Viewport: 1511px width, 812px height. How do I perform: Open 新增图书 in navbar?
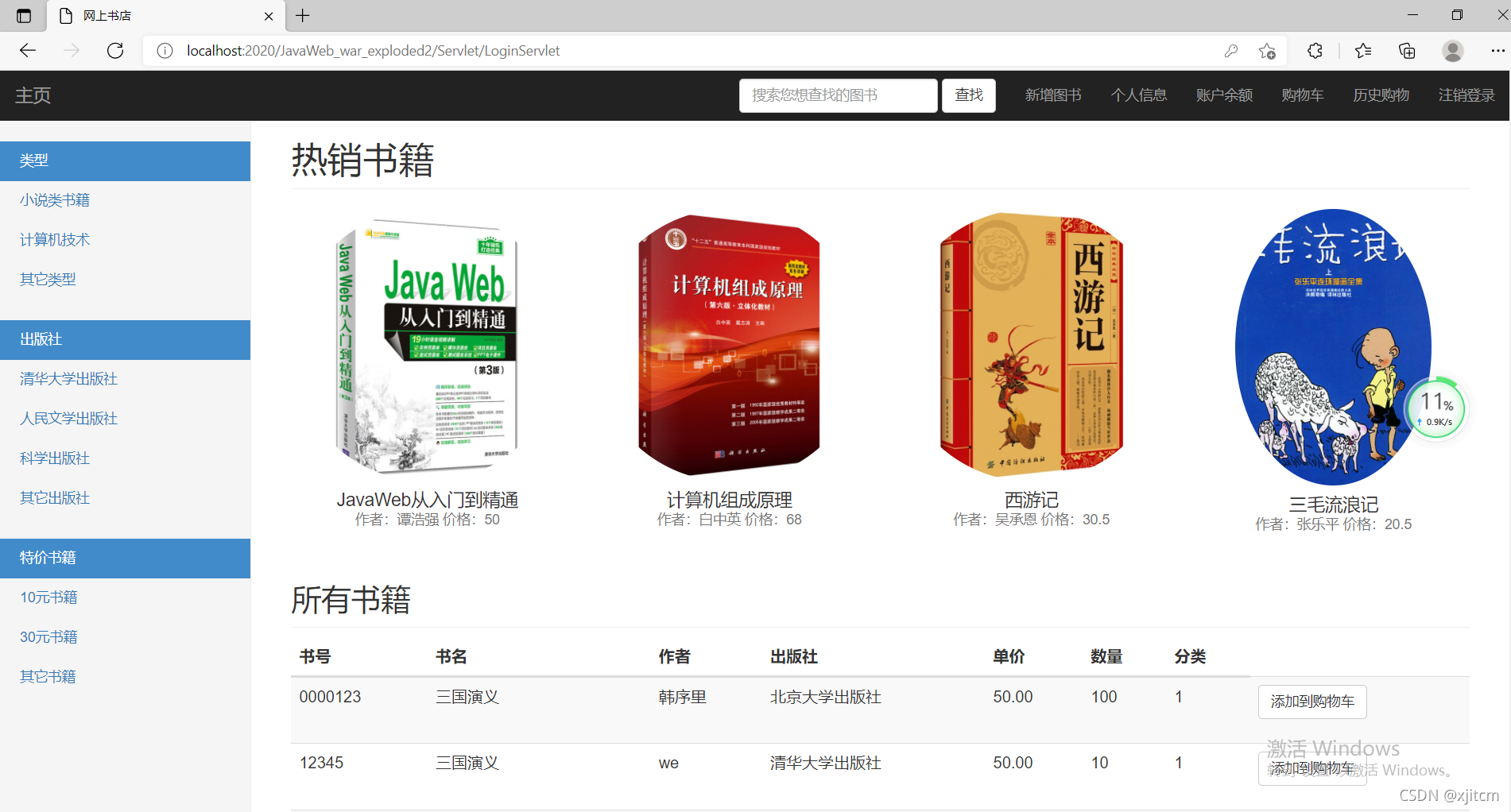coord(1053,95)
